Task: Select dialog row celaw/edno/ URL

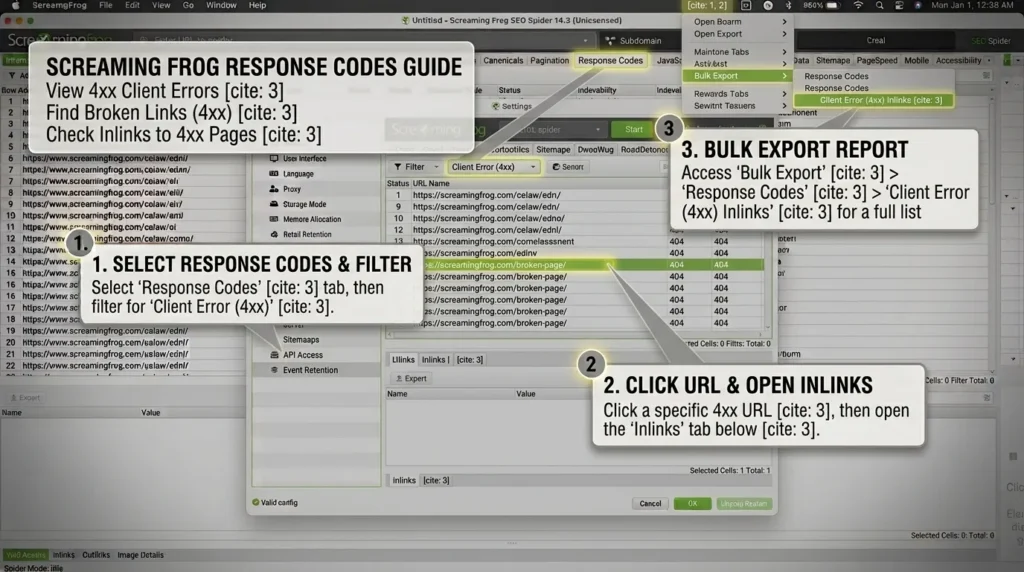Action: tap(575, 218)
